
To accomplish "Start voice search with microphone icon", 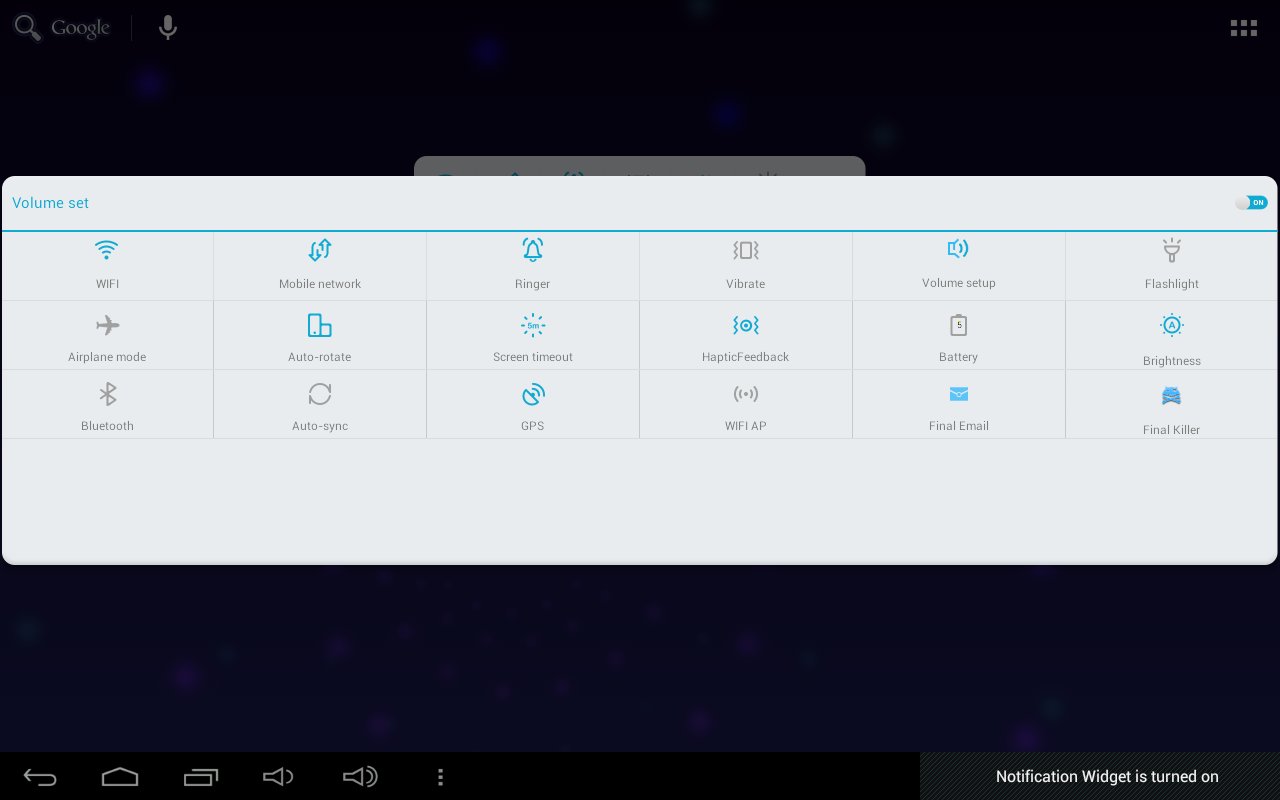I will click(168, 28).
